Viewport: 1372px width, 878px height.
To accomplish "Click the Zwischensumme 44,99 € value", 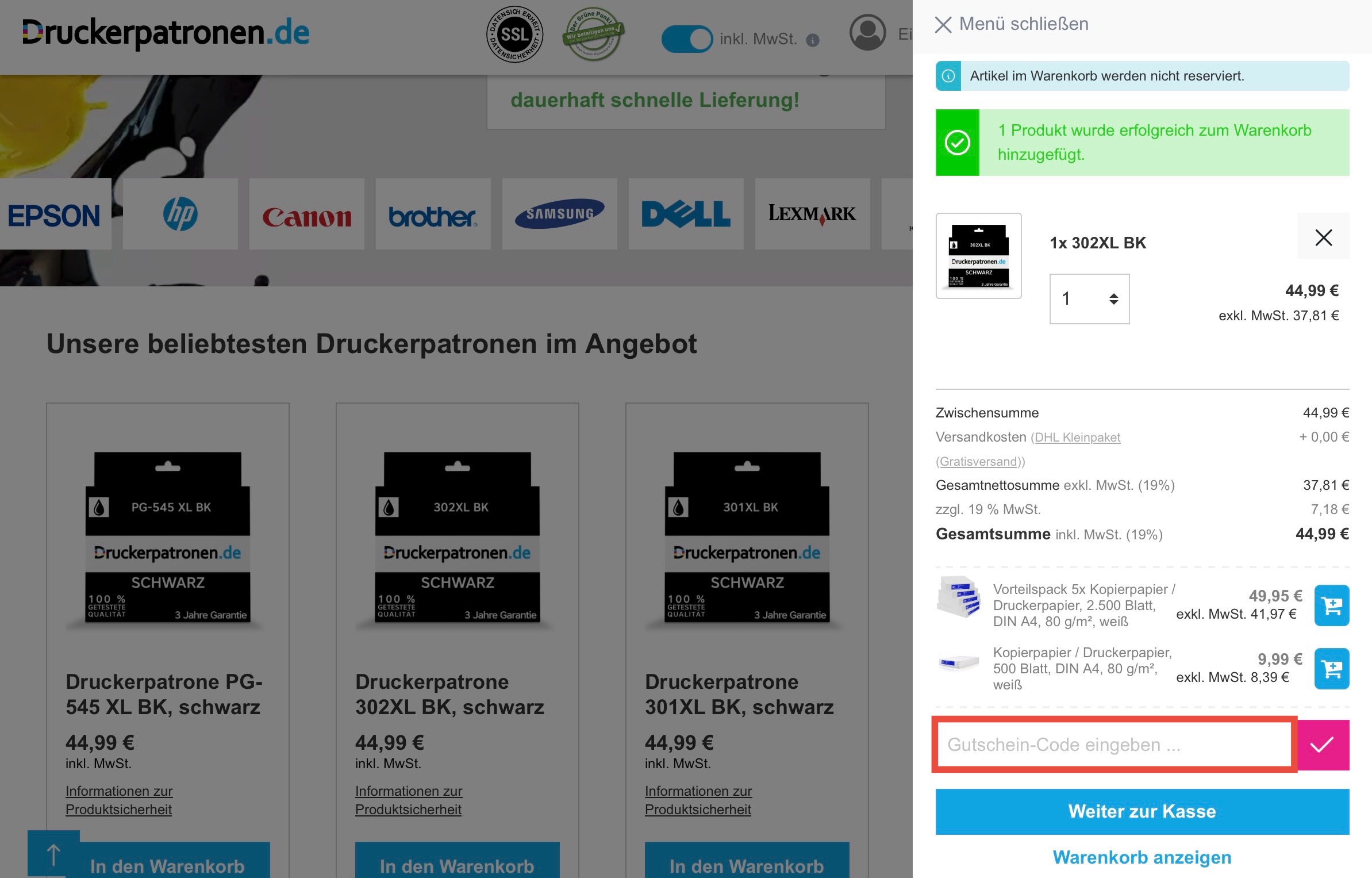I will (x=1325, y=413).
